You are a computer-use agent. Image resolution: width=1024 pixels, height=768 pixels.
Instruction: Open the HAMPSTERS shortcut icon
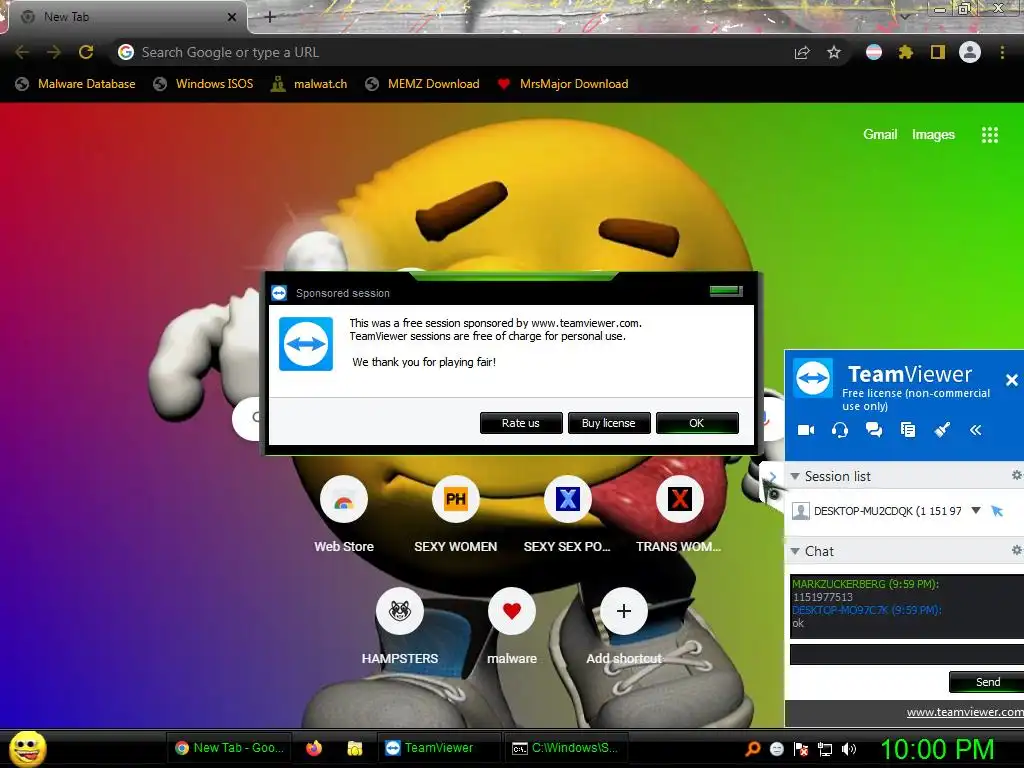pyautogui.click(x=400, y=611)
